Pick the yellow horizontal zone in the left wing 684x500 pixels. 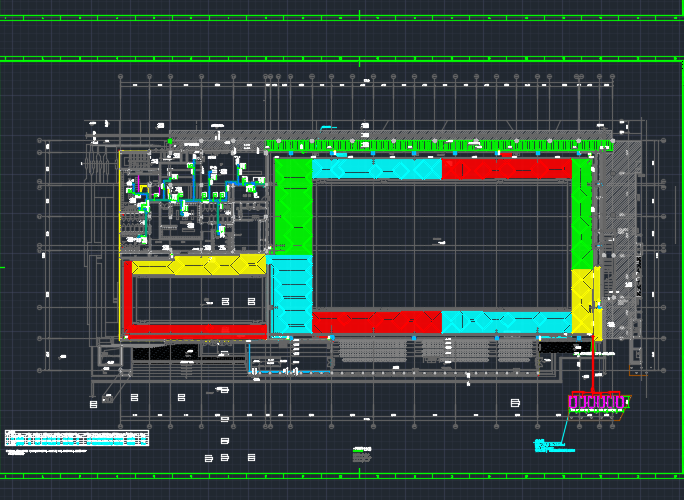coord(198,264)
